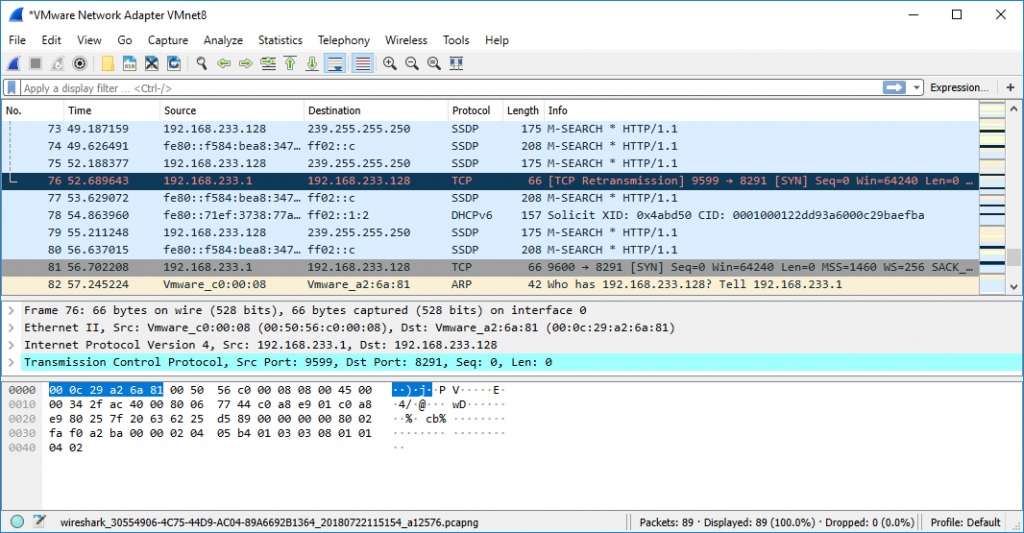The image size is (1024, 533).
Task: Open the Expression dialog
Action: click(959, 88)
